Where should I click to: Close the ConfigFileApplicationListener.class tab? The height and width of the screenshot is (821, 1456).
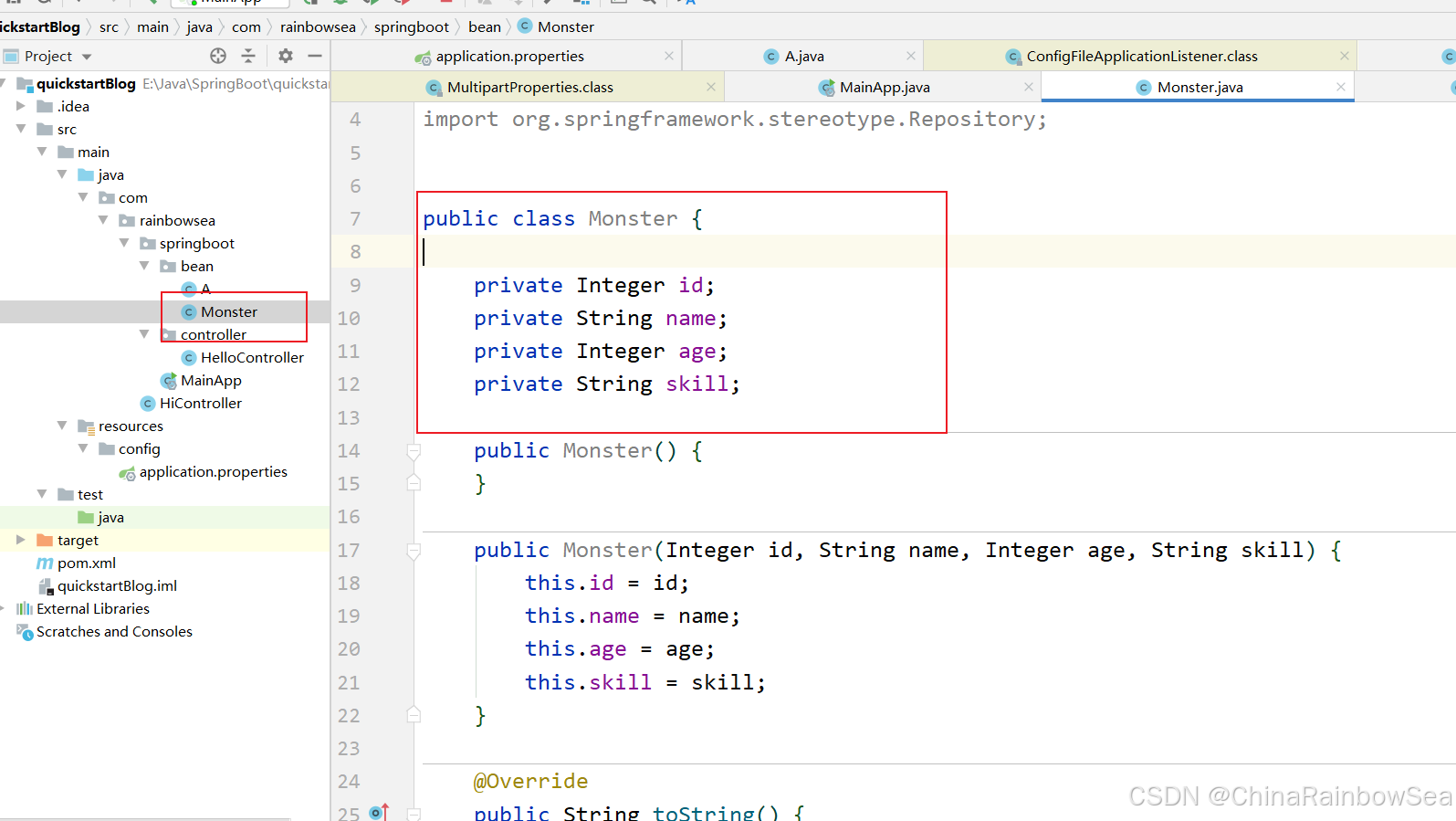1345,56
